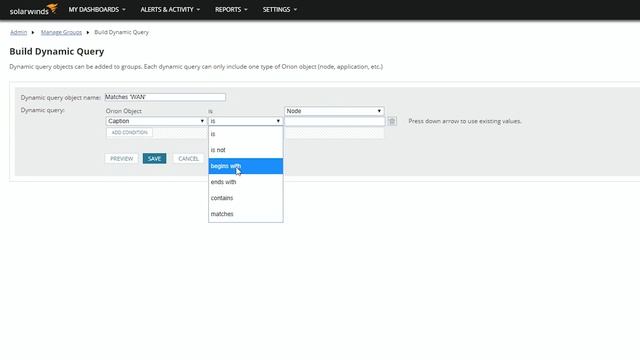Screen dimensions: 640x360
Task: Go to the Manage Groups breadcrumb link
Action: 61,32
